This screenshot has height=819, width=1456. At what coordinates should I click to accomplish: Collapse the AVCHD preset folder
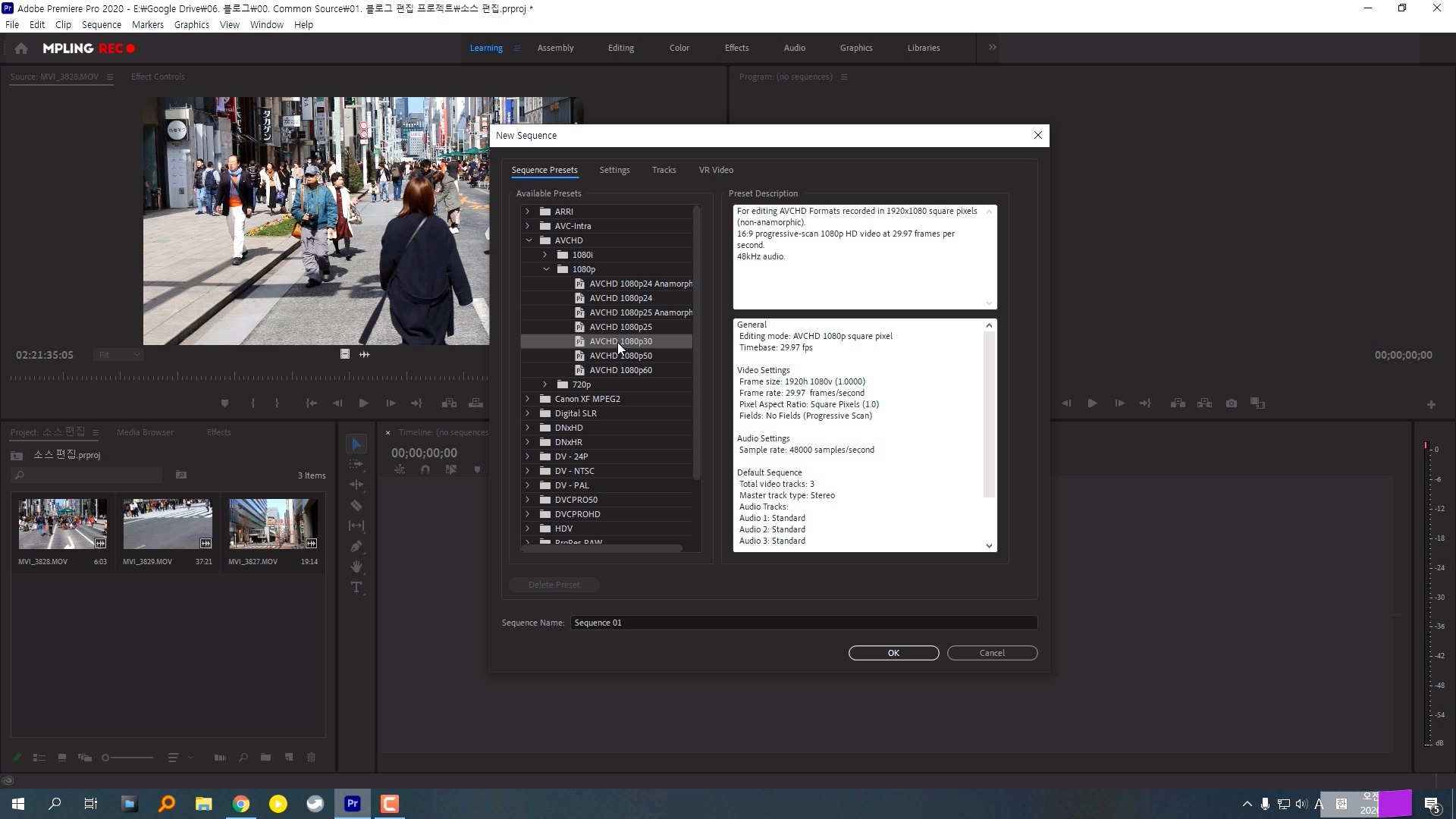[x=529, y=240]
